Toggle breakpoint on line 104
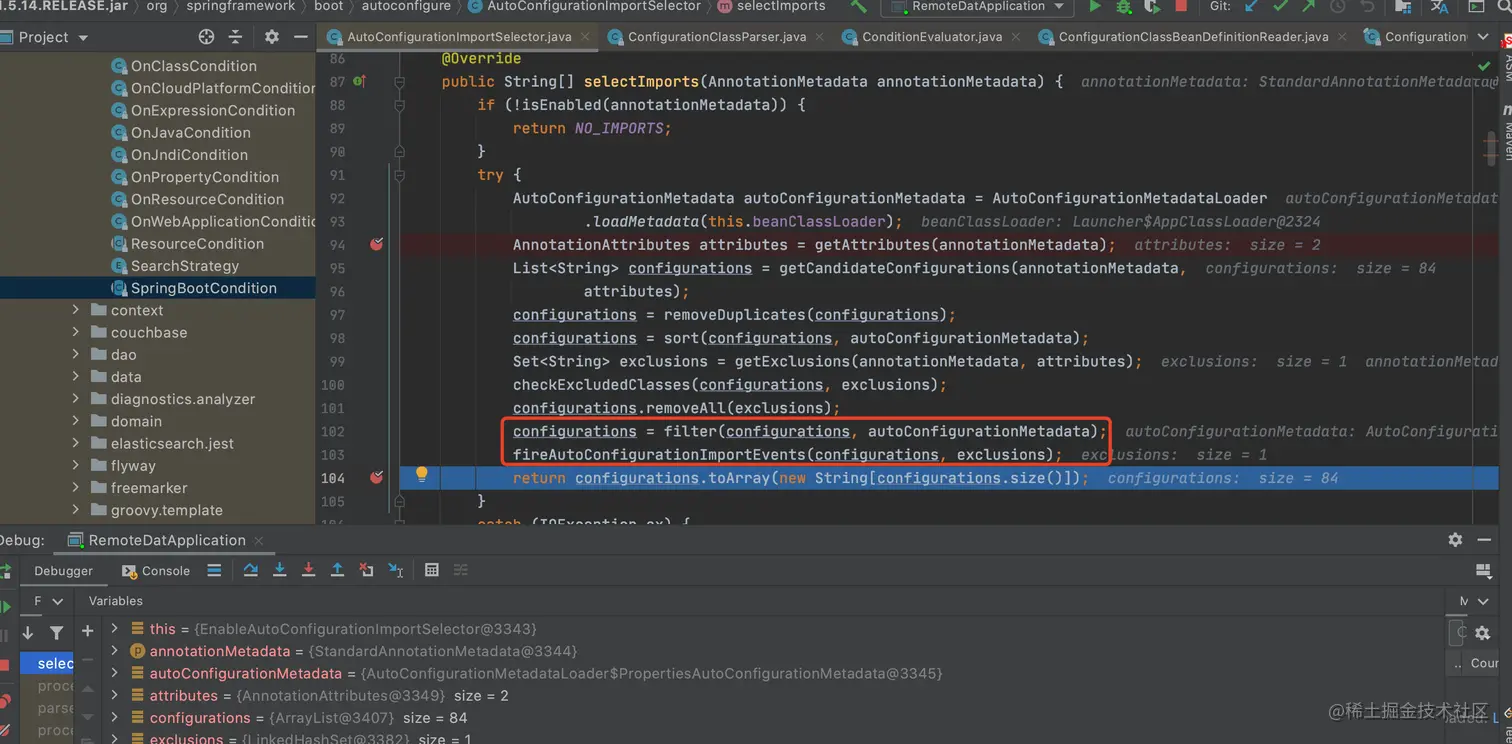Image resolution: width=1512 pixels, height=744 pixels. [377, 478]
